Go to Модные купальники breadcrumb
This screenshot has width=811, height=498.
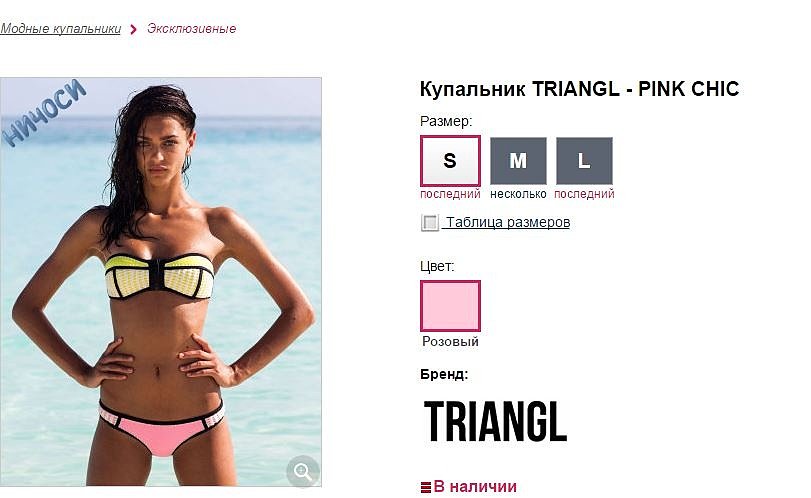(x=61, y=29)
